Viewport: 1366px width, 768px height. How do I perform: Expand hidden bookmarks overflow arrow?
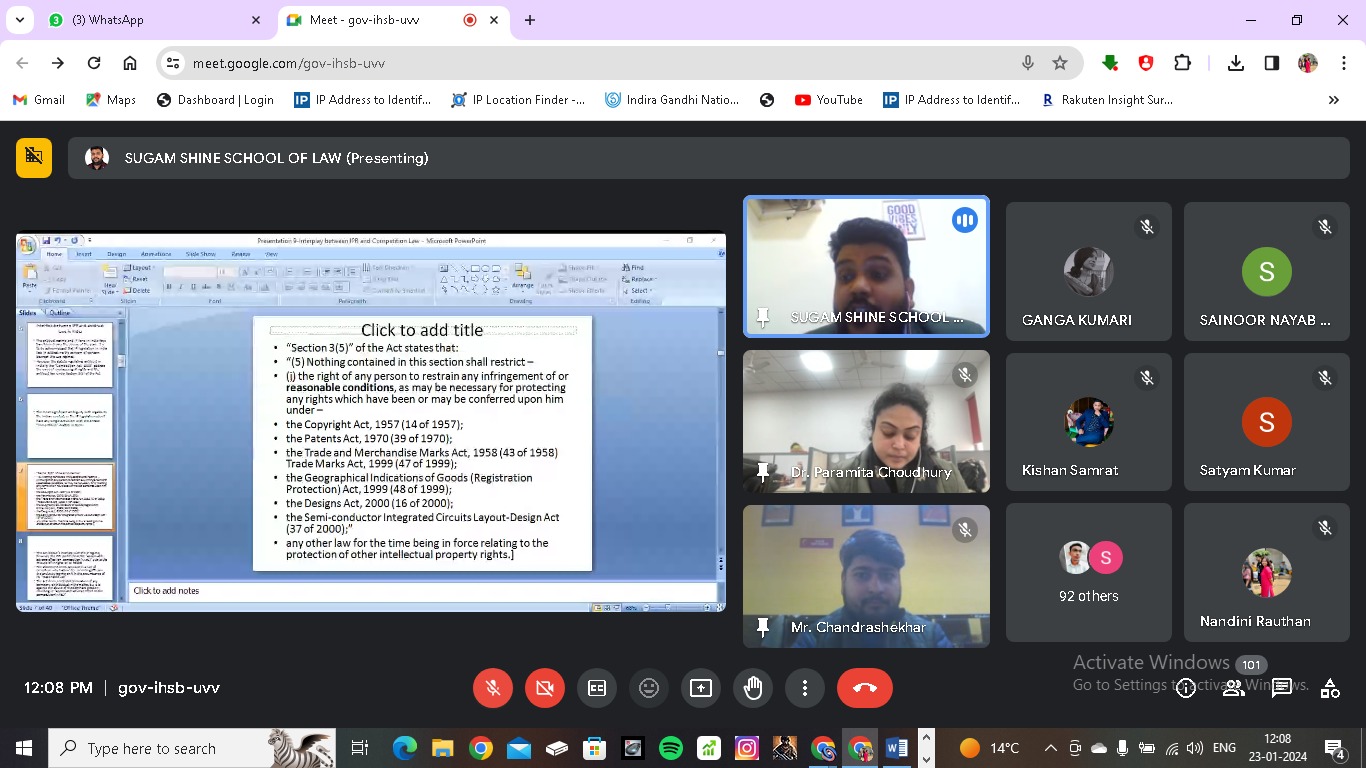[x=1333, y=100]
